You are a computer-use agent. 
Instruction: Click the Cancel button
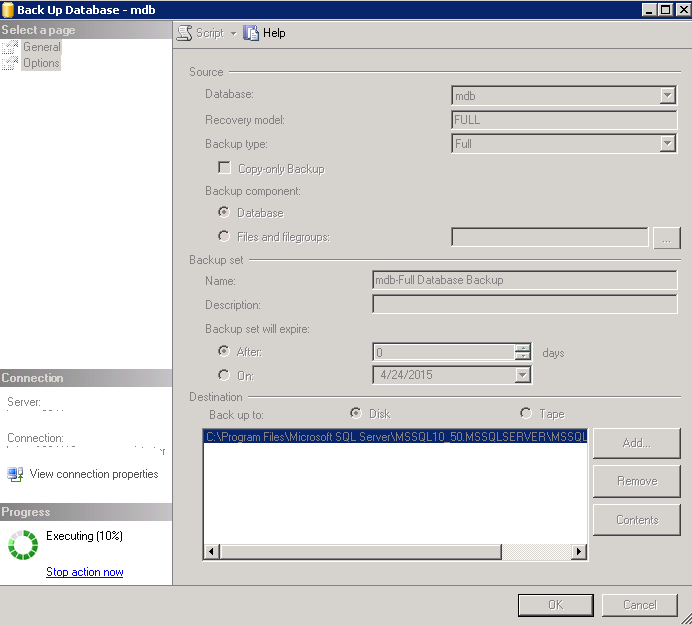pyautogui.click(x=639, y=604)
